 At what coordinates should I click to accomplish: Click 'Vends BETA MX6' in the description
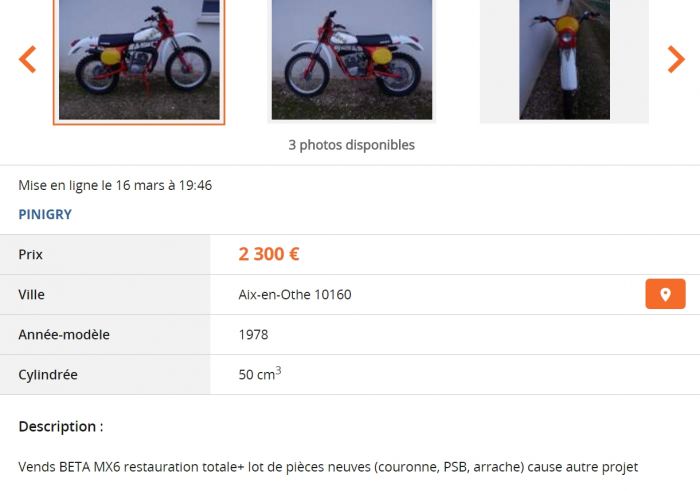point(69,467)
